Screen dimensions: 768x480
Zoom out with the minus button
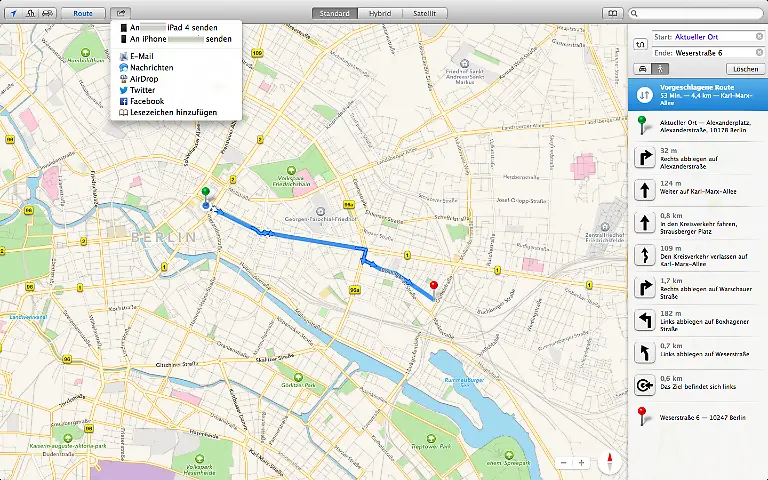click(564, 463)
